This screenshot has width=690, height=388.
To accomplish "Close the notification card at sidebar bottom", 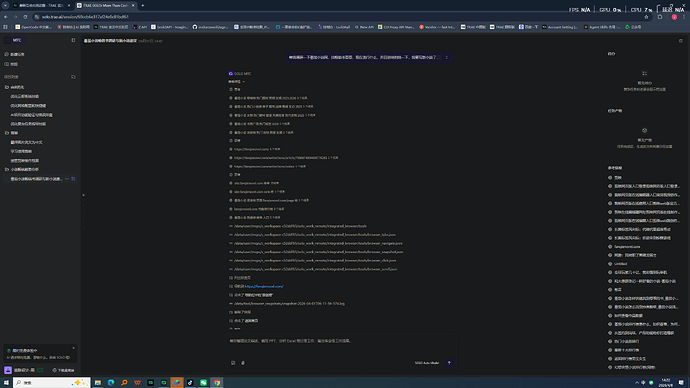I will pos(73,348).
